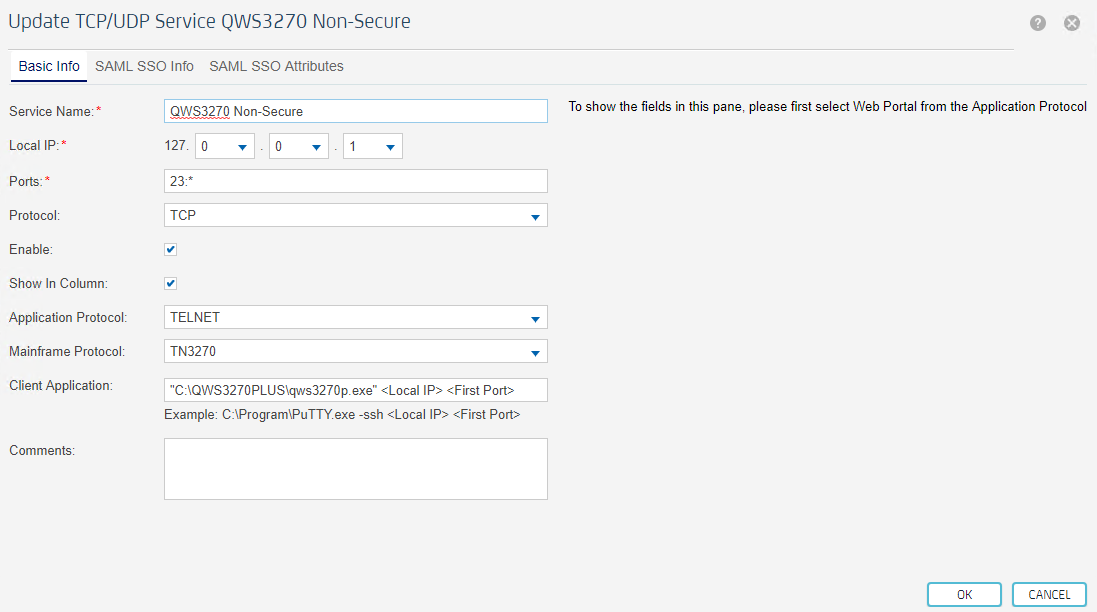Image resolution: width=1097 pixels, height=612 pixels.
Task: Select the Basic Info tab
Action: point(49,66)
